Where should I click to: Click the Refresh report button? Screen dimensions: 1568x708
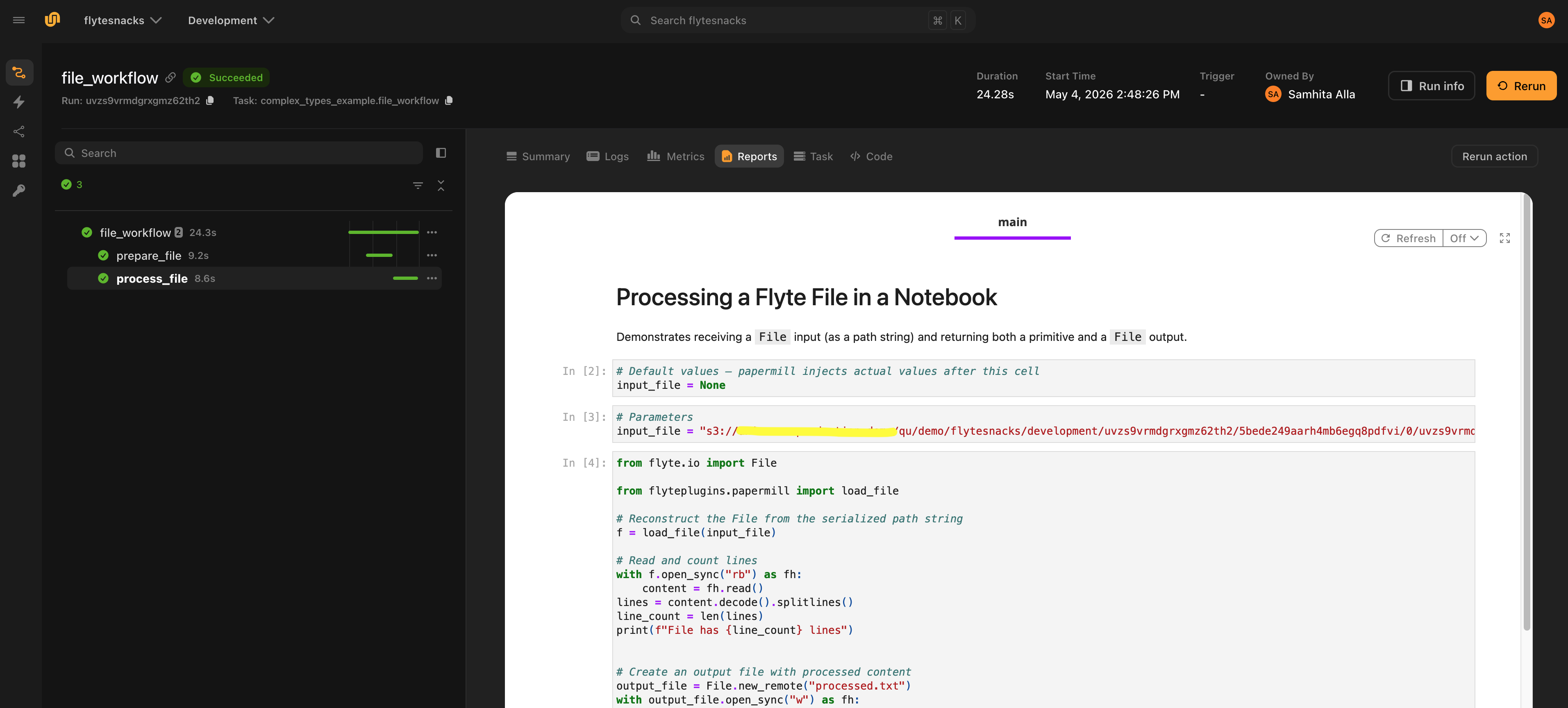1408,238
